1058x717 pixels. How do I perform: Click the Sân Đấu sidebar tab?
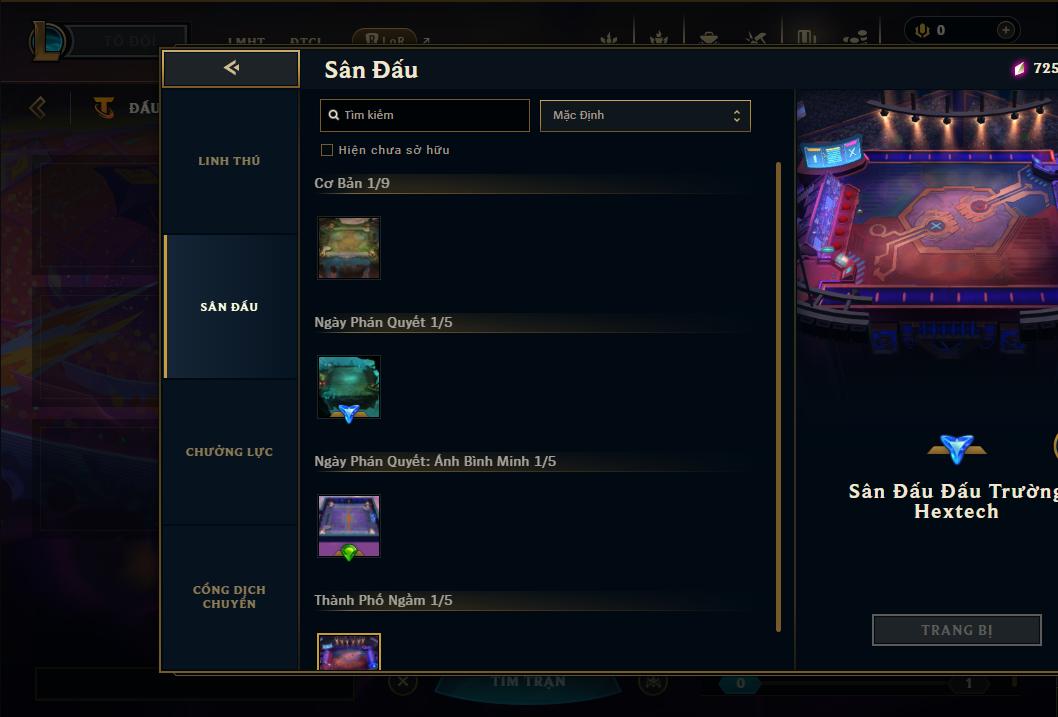pos(229,307)
